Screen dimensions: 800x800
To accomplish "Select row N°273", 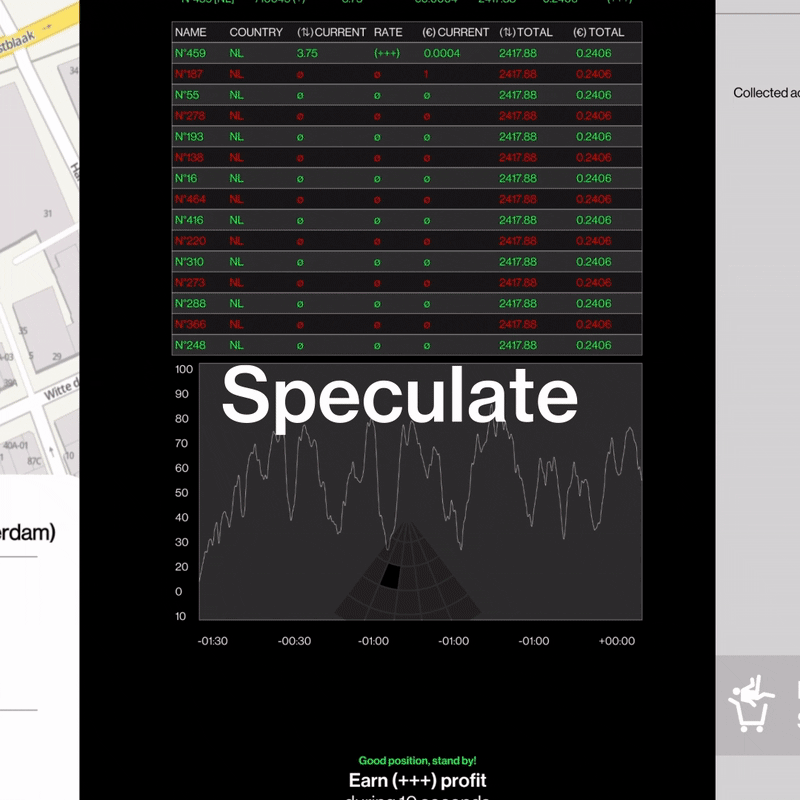I will [x=407, y=283].
